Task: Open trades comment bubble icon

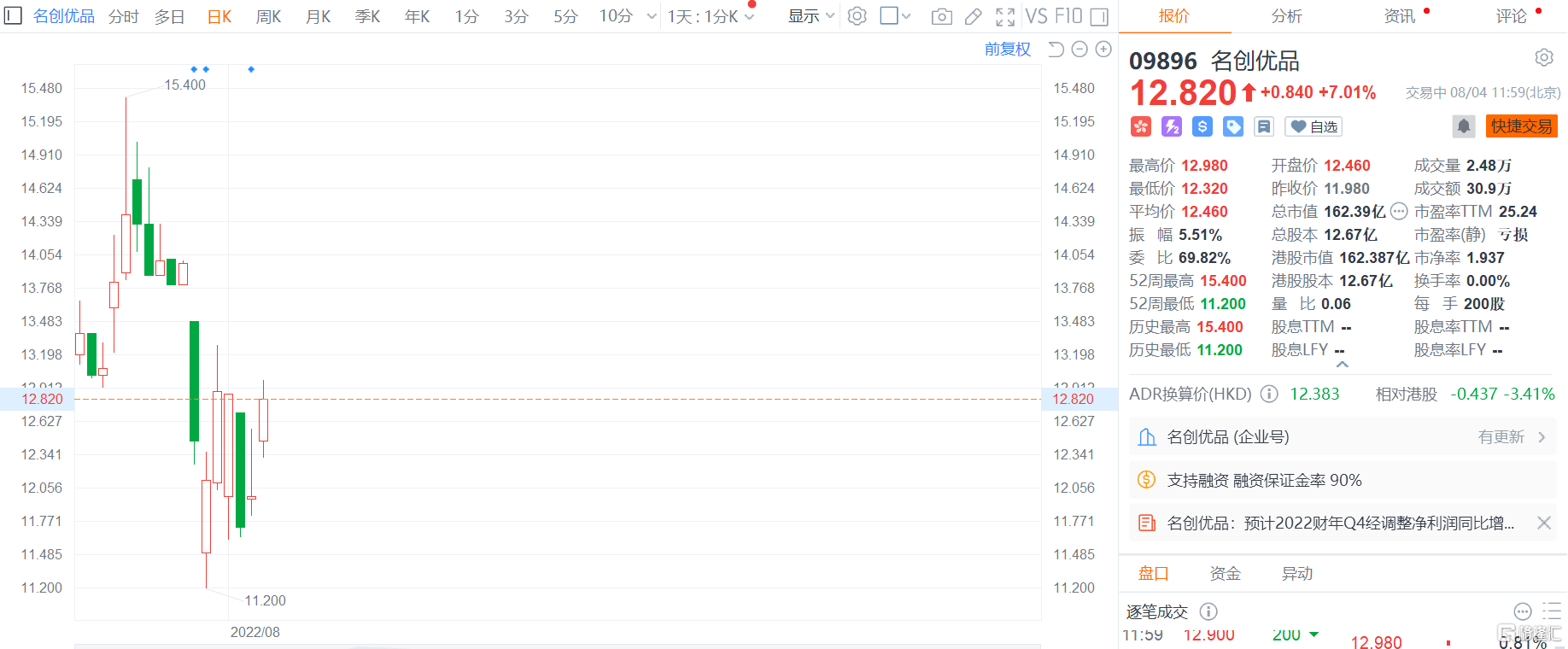Action: tap(1523, 611)
